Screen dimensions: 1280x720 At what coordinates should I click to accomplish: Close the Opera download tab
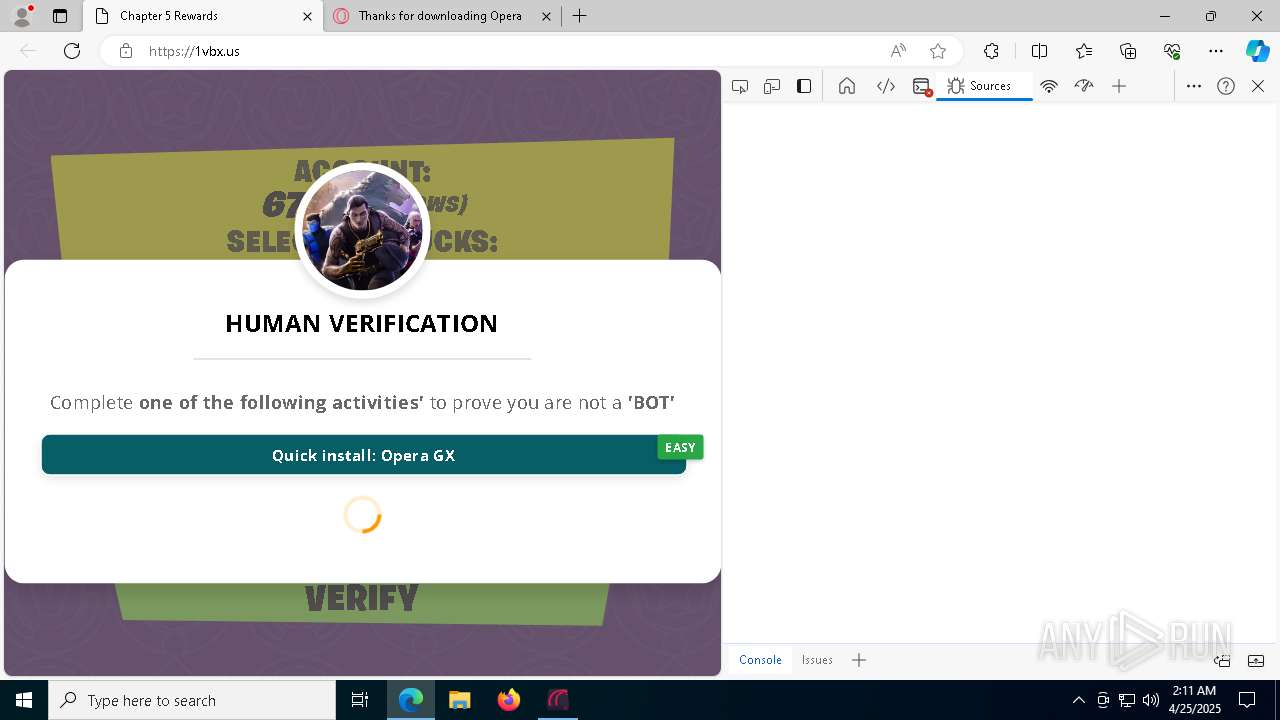coord(546,16)
